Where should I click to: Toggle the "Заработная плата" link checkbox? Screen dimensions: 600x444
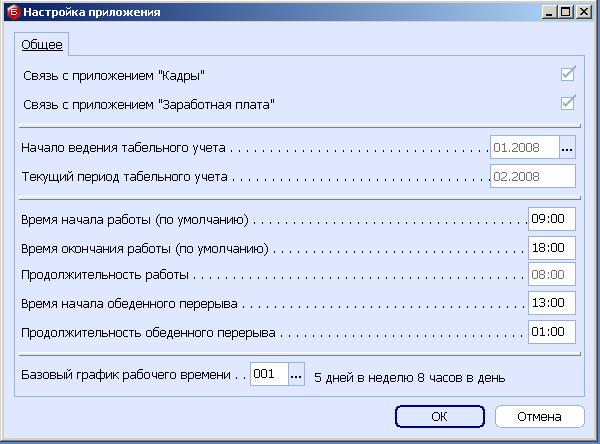(568, 103)
